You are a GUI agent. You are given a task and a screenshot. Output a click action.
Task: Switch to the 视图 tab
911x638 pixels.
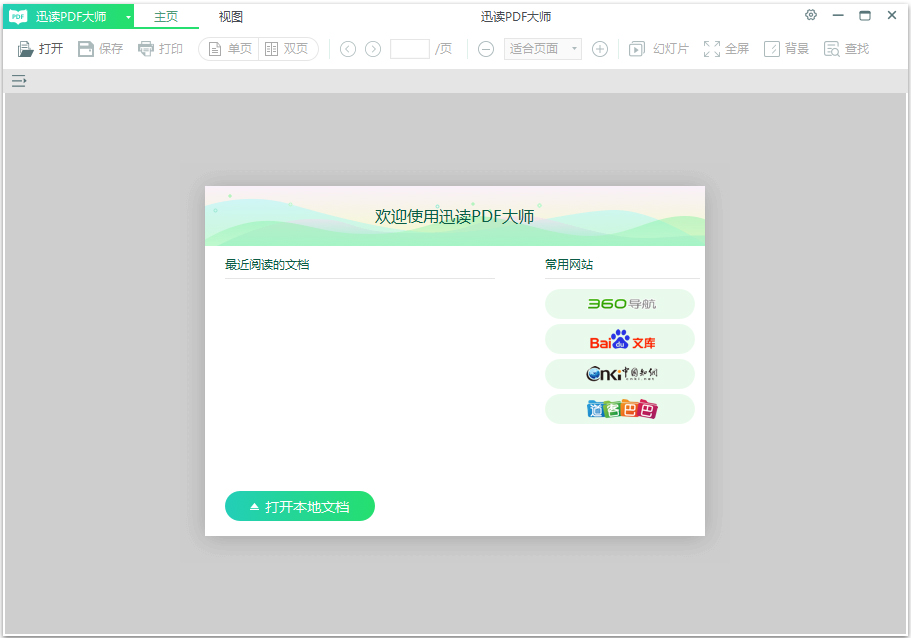tap(231, 17)
